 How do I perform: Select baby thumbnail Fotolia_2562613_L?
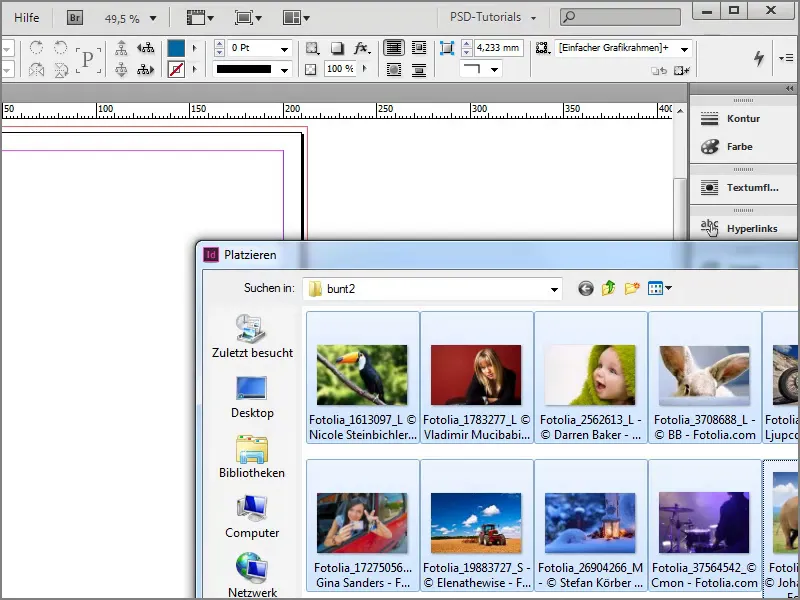click(x=590, y=377)
